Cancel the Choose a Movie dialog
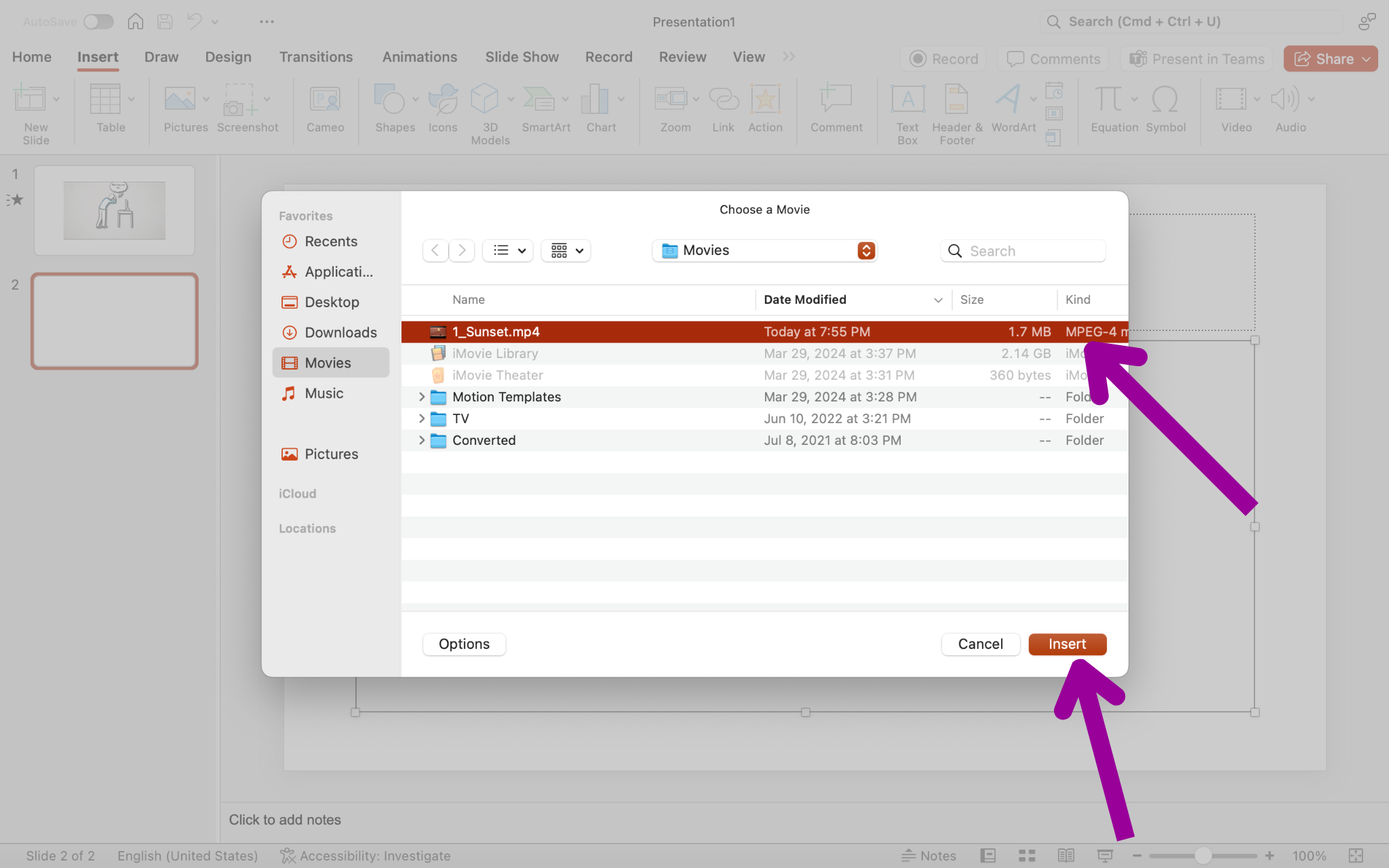1389x868 pixels. pos(980,644)
